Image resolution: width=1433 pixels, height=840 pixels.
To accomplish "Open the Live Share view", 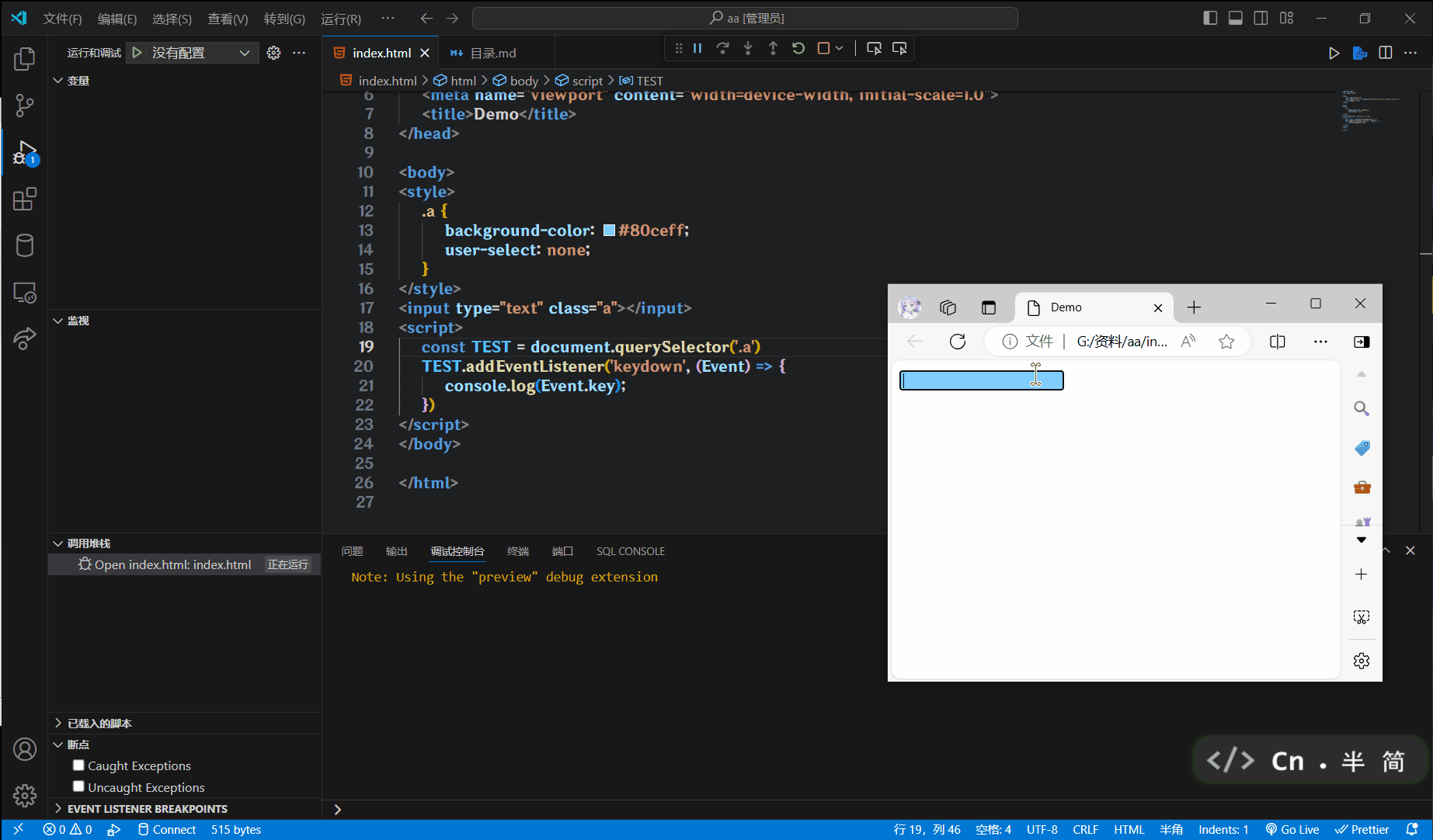I will (25, 338).
